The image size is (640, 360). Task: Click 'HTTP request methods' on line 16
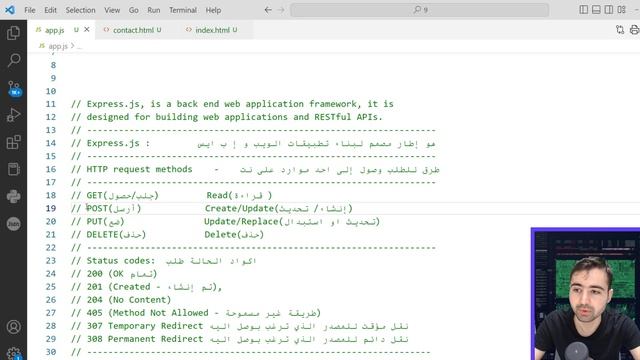139,169
